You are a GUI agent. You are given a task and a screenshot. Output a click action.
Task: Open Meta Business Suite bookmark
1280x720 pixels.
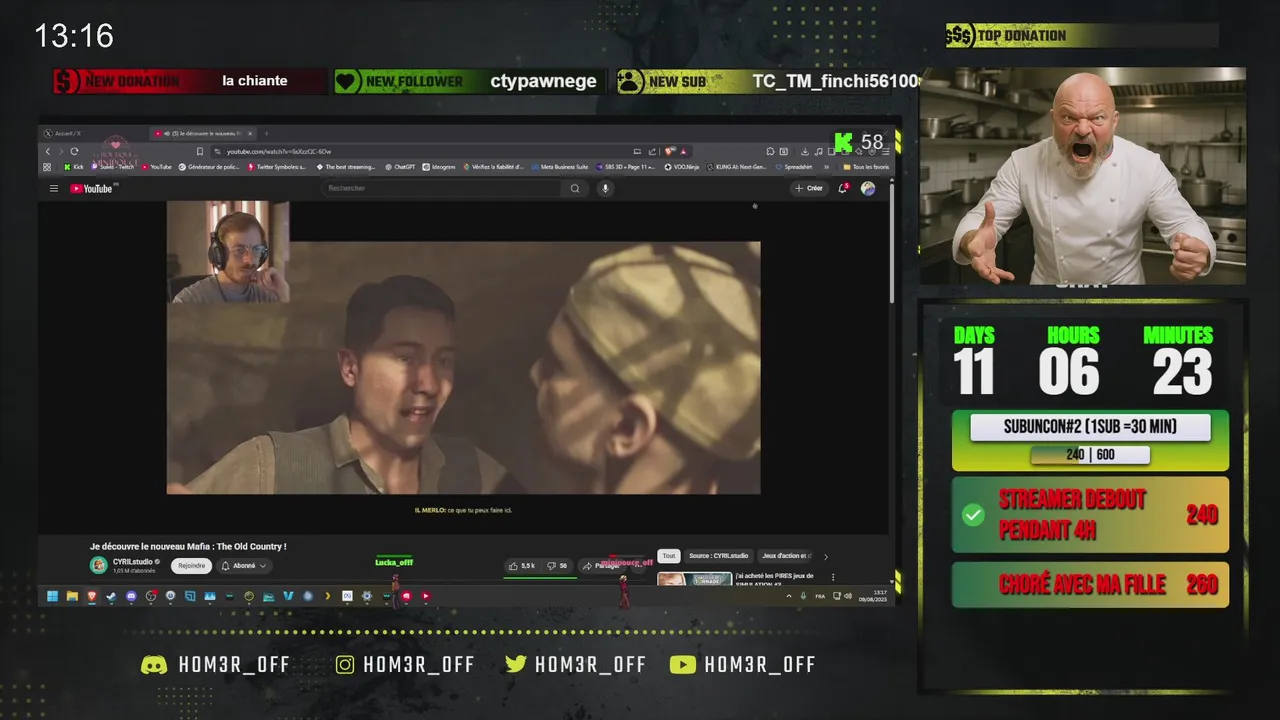(x=560, y=167)
